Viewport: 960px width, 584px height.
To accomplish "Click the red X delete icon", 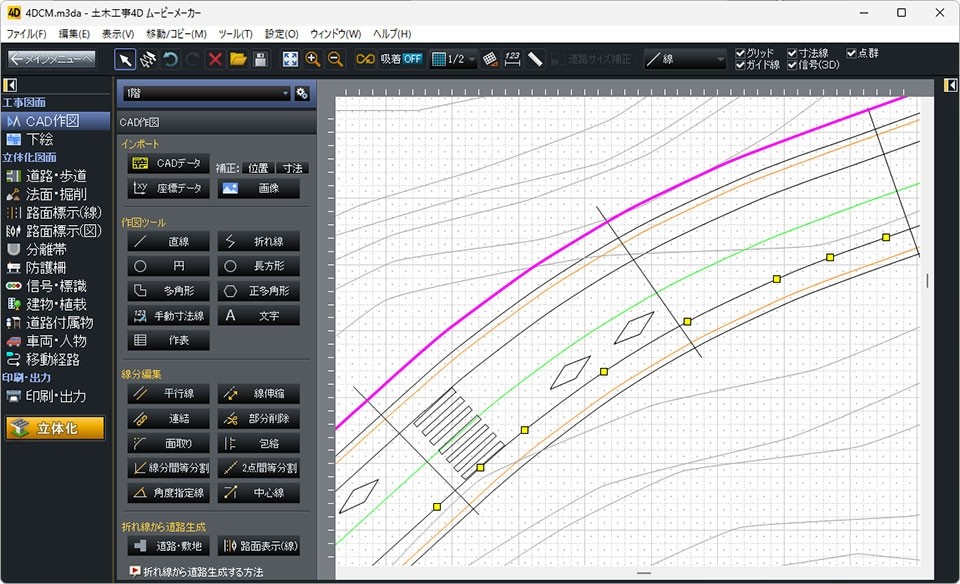I will [215, 59].
